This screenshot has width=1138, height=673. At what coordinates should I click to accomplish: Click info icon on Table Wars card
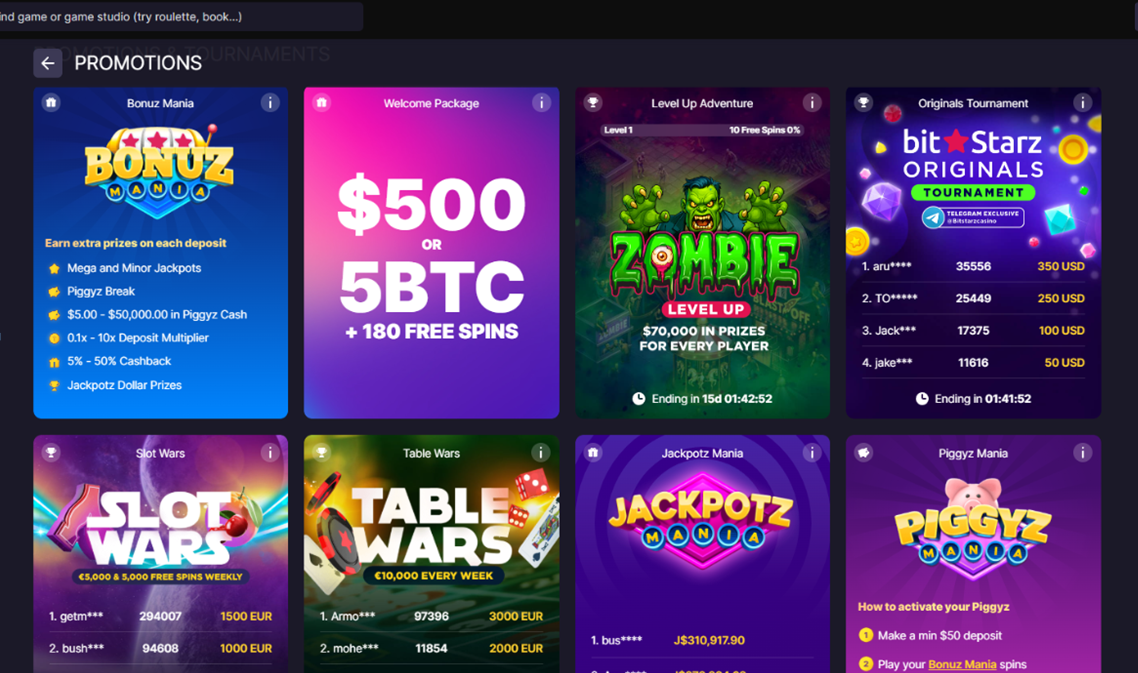pos(541,453)
